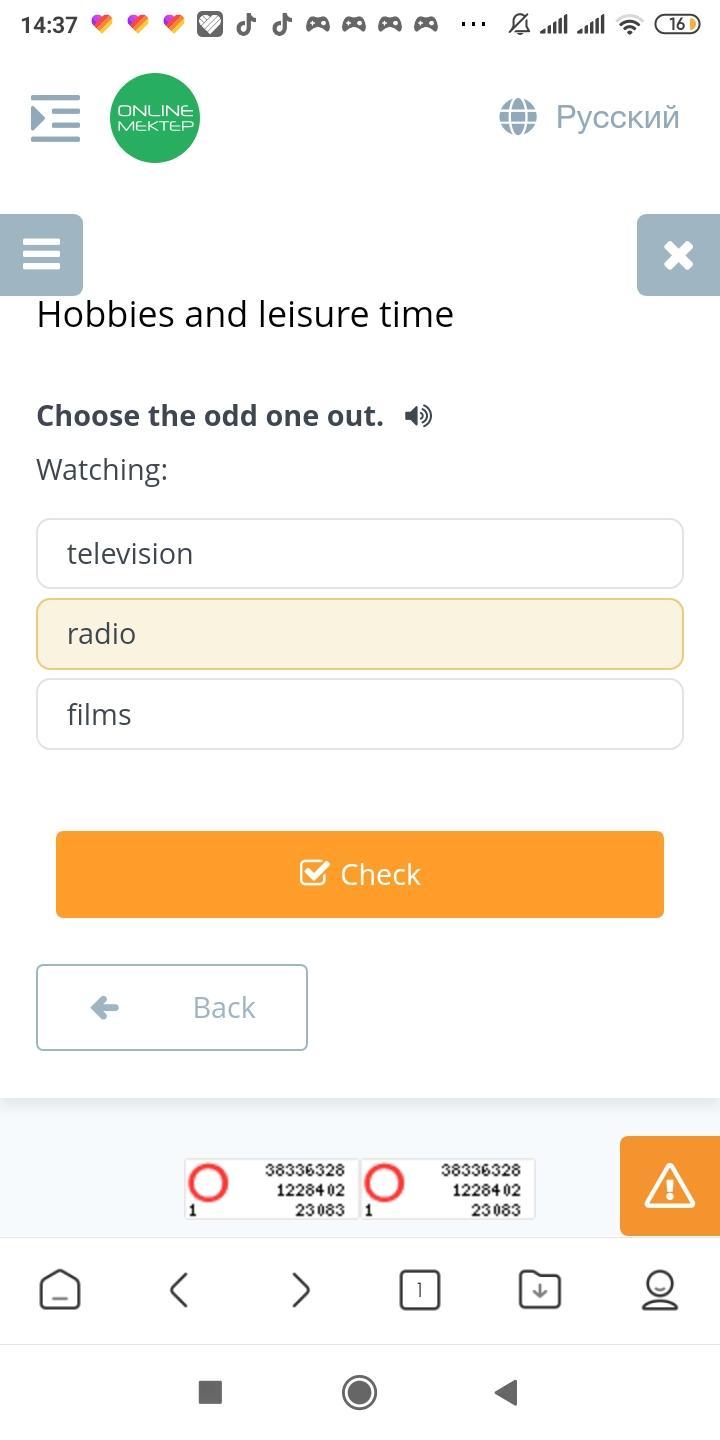
Task: Report a problem via the warning triangle
Action: tap(670, 1186)
